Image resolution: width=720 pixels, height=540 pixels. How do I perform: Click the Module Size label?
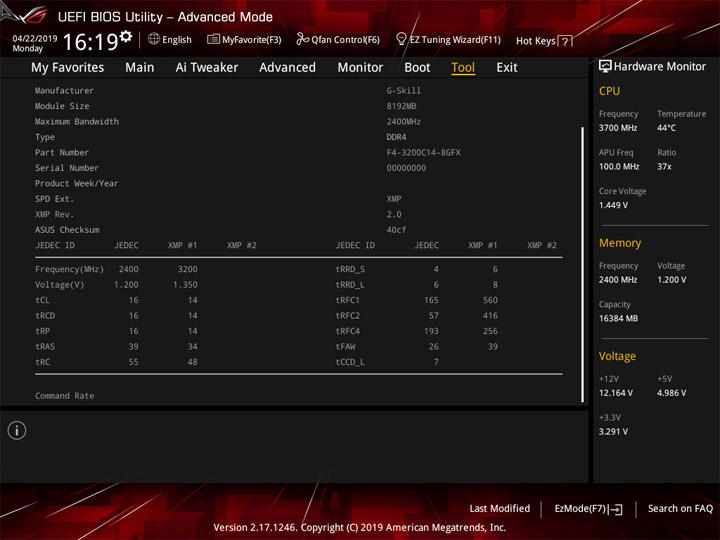pos(62,106)
